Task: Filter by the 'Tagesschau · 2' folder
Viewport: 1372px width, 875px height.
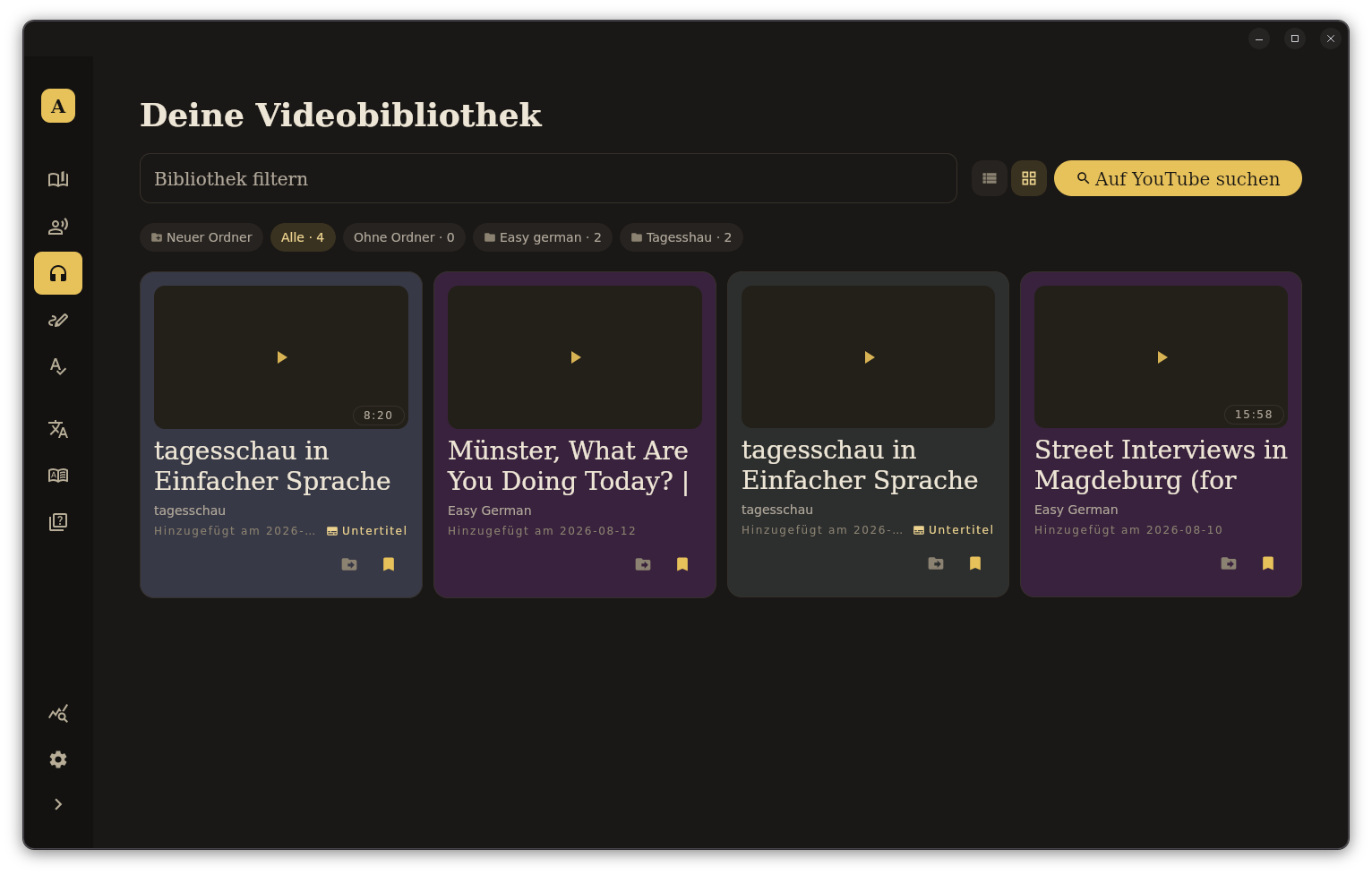Action: pos(682,237)
